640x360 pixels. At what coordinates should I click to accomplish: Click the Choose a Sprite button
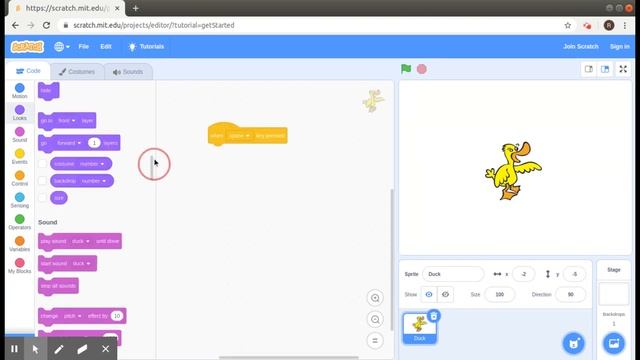coord(573,343)
